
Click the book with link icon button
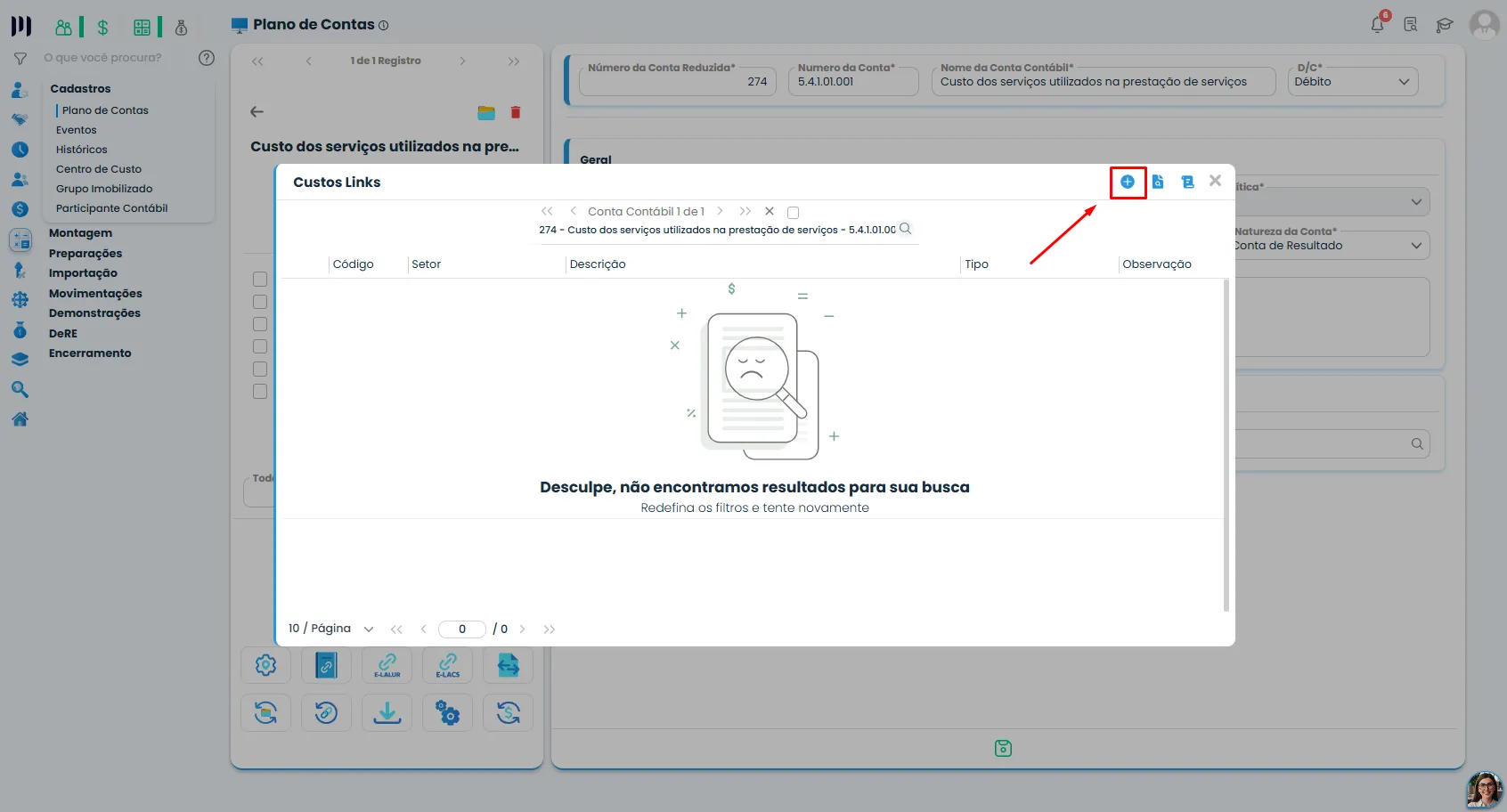click(326, 665)
